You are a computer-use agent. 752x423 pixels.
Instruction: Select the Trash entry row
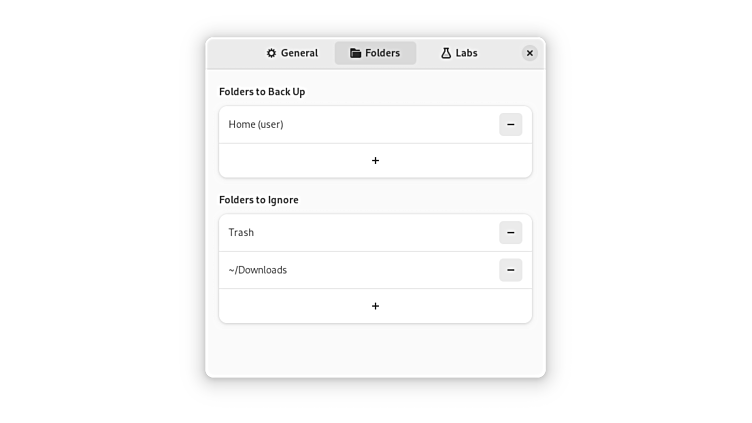[x=340, y=233]
